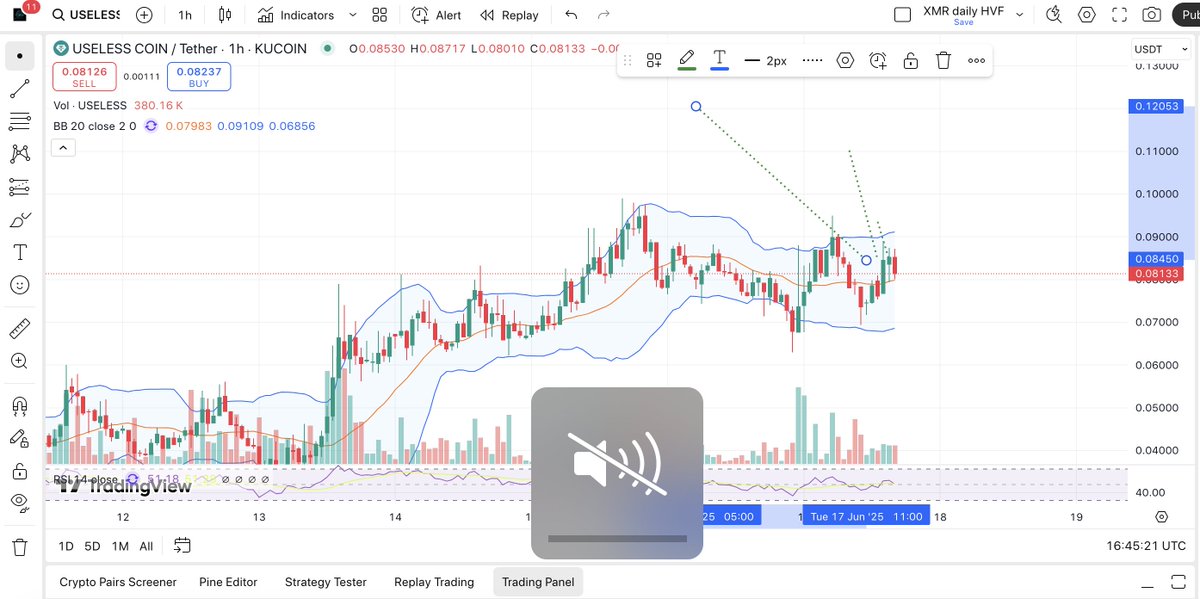Open the forecasting and measurement tools
1200x599 pixels.
[19, 187]
